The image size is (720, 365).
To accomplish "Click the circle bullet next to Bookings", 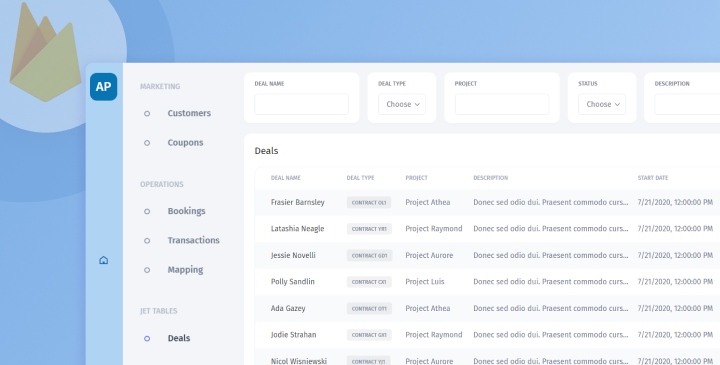I will click(147, 211).
